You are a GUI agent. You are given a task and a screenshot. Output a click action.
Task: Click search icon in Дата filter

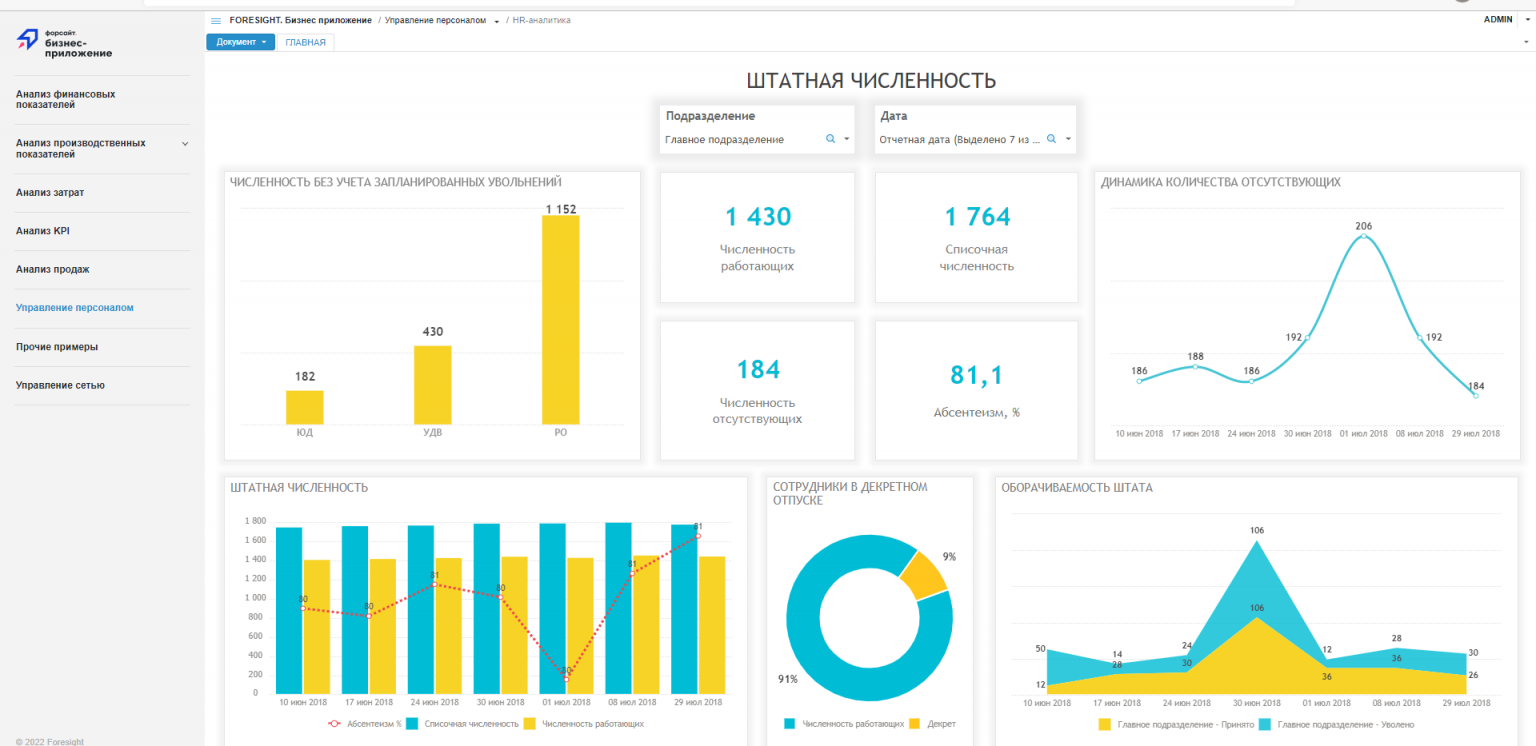(1051, 139)
